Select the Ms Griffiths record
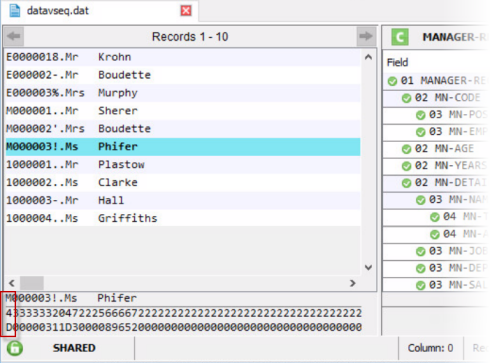Screen dimensions: 490x363 coord(183,218)
